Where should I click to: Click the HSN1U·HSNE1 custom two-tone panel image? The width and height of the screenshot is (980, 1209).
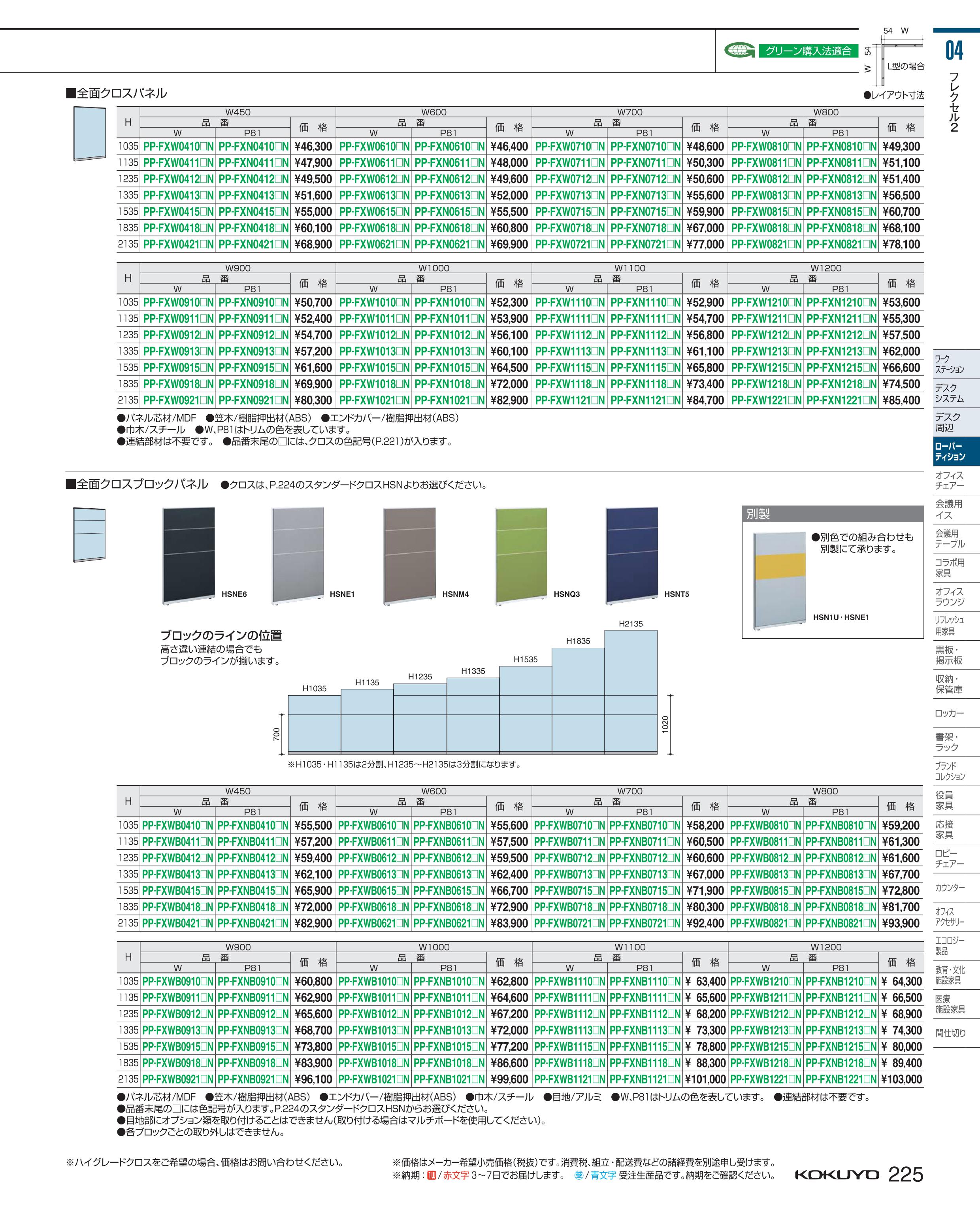coord(780,581)
